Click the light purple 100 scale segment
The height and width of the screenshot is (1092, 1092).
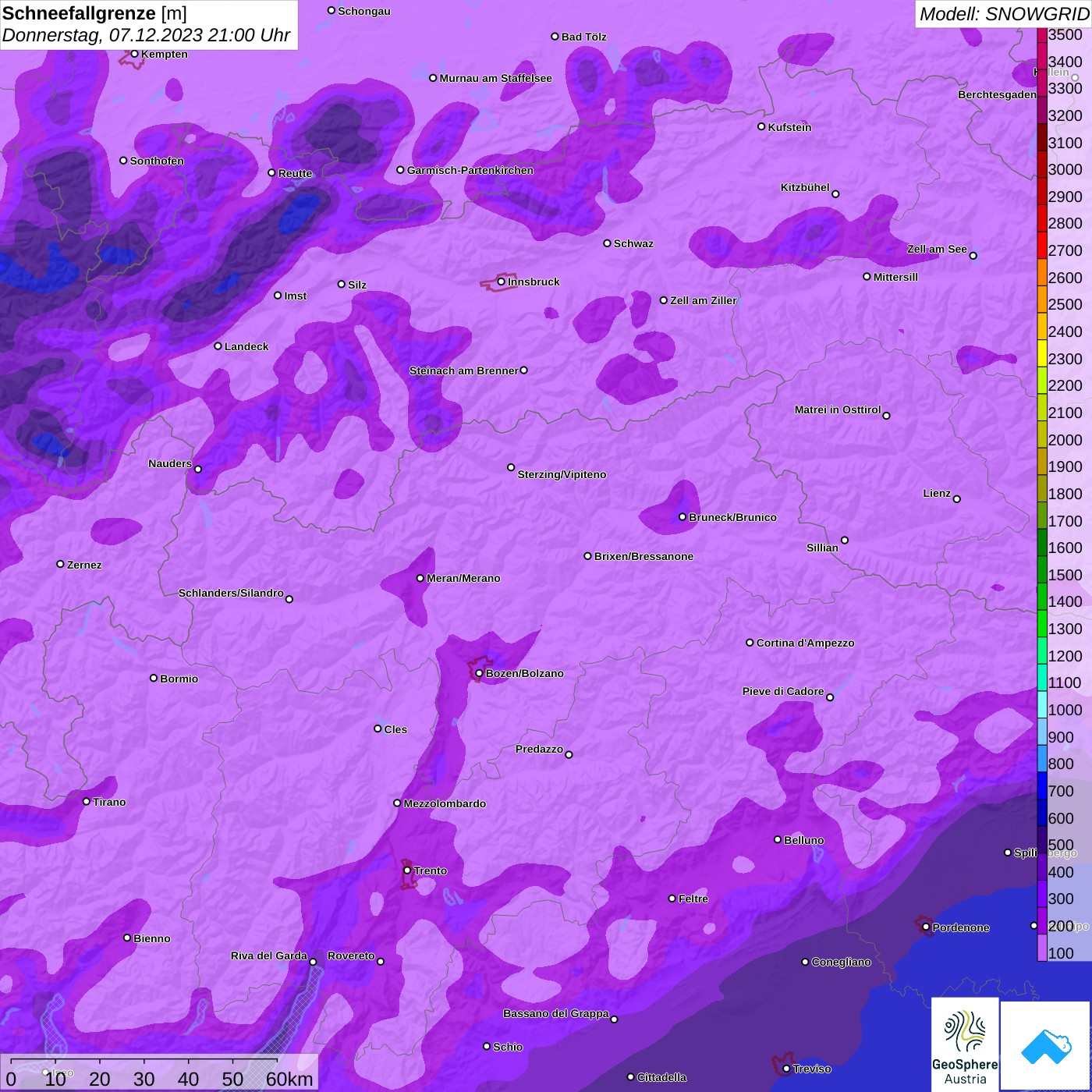point(1042,946)
